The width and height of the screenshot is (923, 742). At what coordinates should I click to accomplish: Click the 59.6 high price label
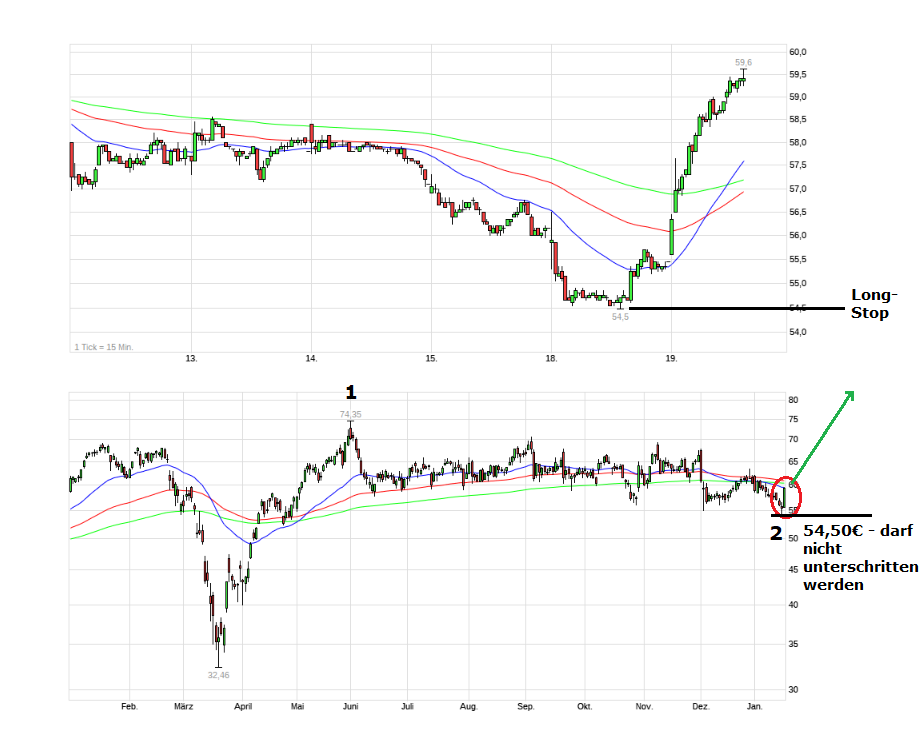[743, 62]
